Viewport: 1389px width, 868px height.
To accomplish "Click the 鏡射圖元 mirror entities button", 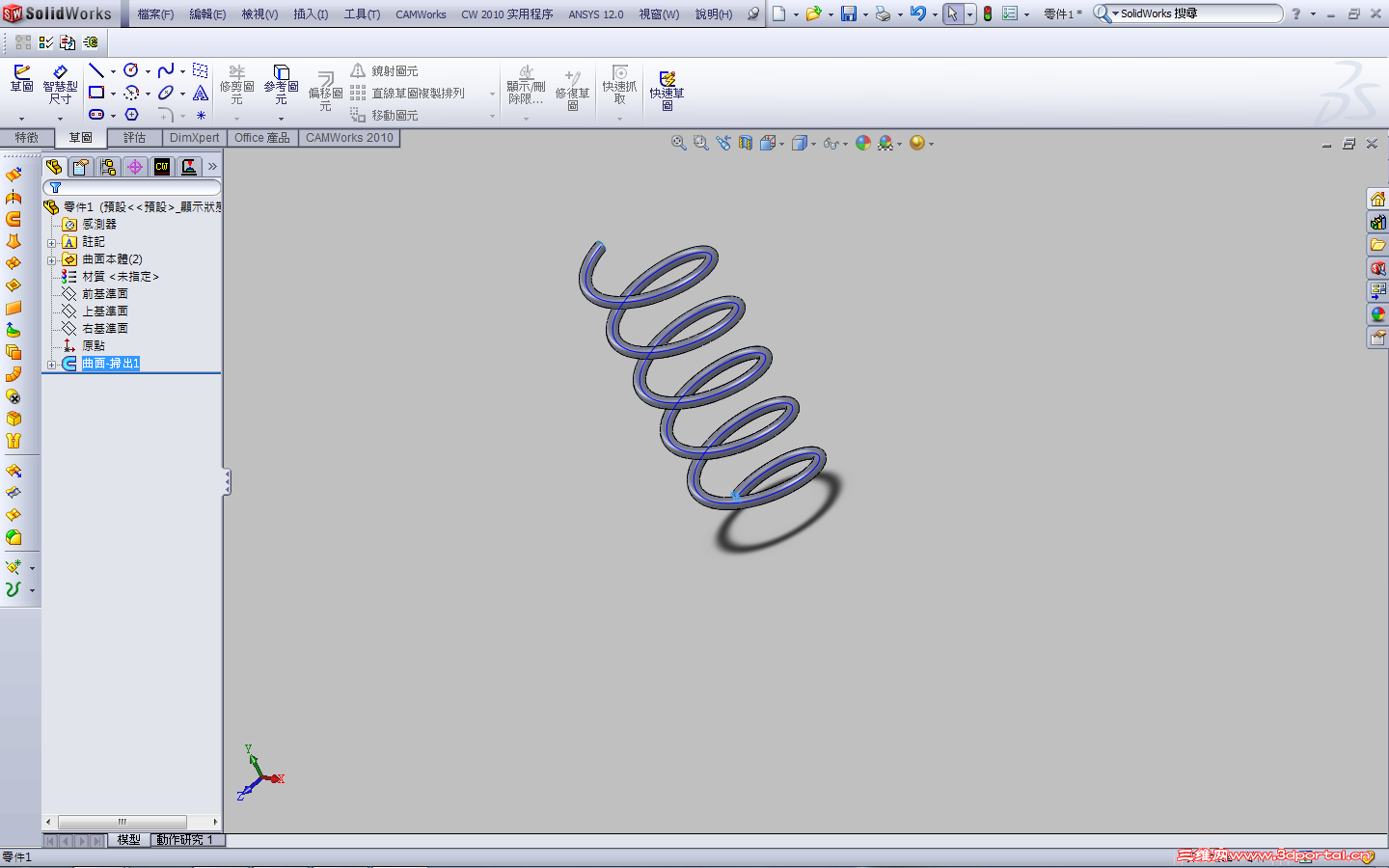I will pyautogui.click(x=384, y=70).
